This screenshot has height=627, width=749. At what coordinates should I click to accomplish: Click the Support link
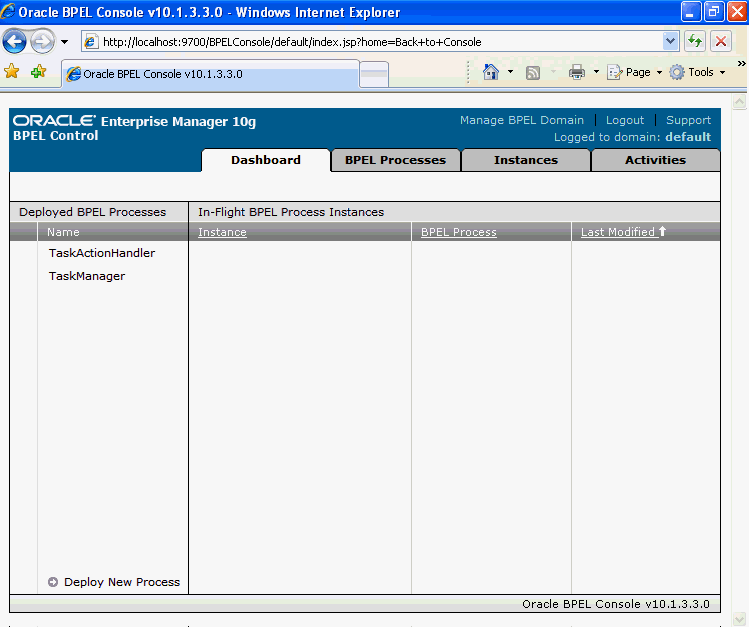pos(688,120)
